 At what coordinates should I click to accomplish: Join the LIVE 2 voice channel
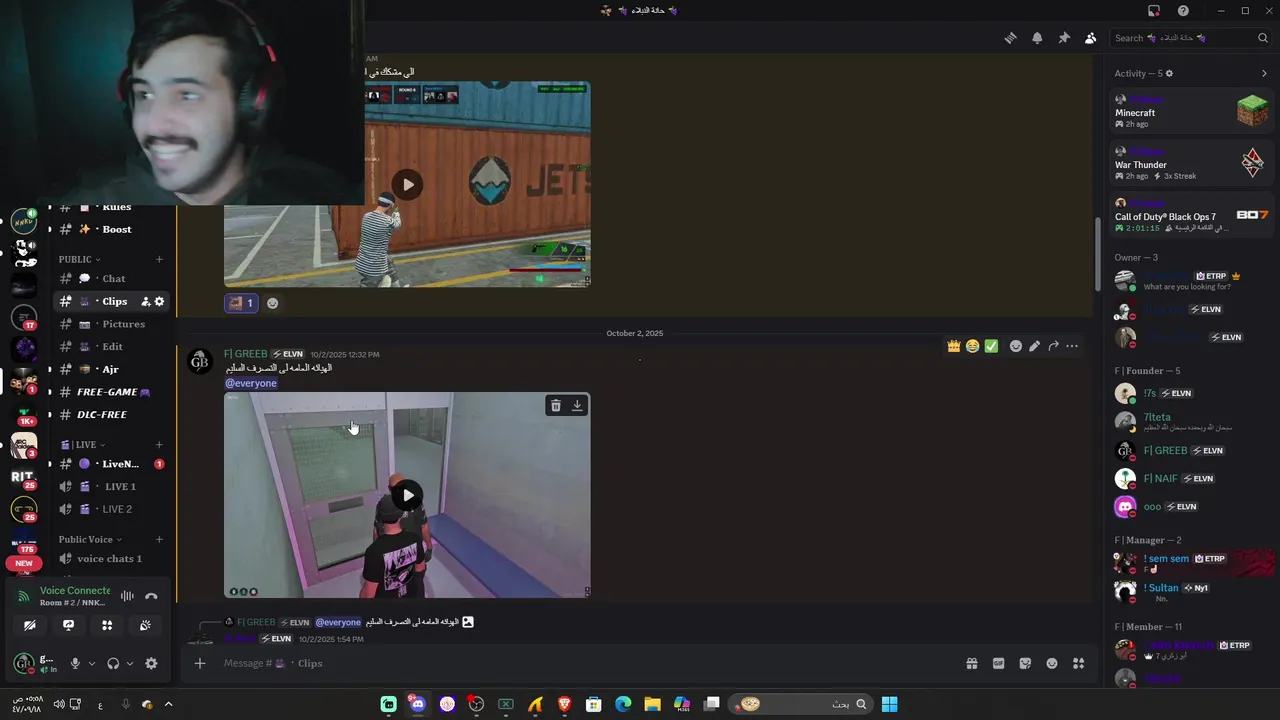(111, 509)
